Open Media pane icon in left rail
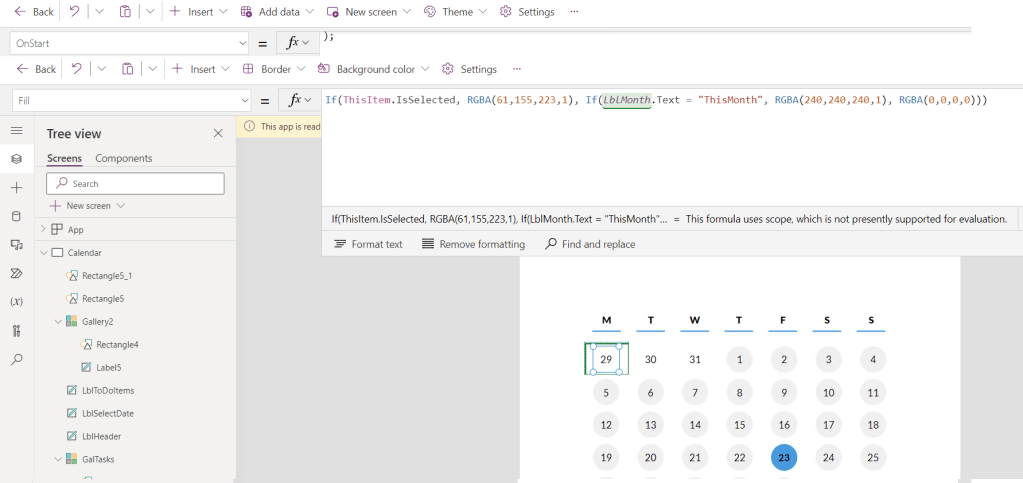This screenshot has width=1023, height=483. click(17, 244)
